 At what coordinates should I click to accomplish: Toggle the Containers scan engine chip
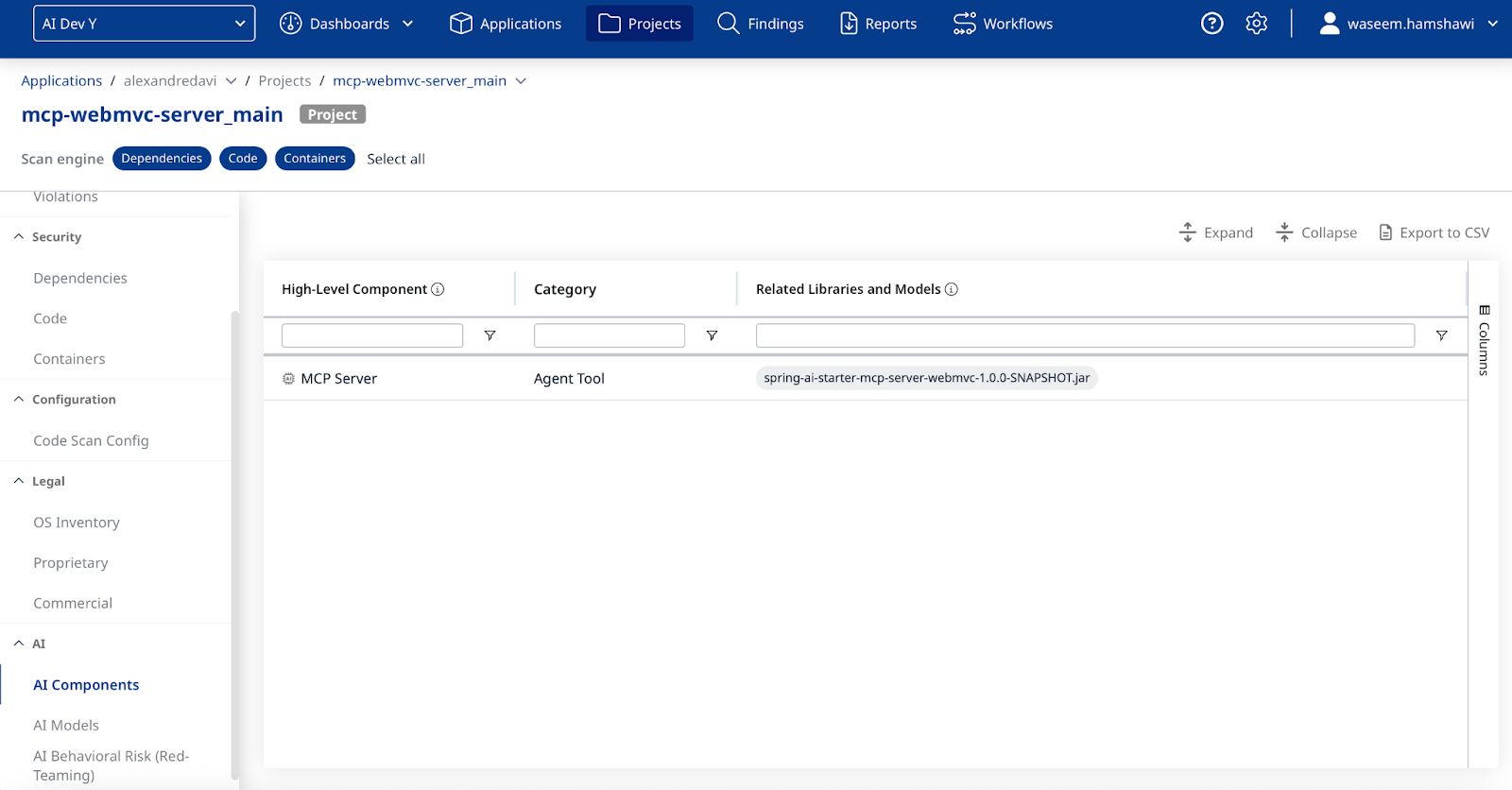(315, 159)
